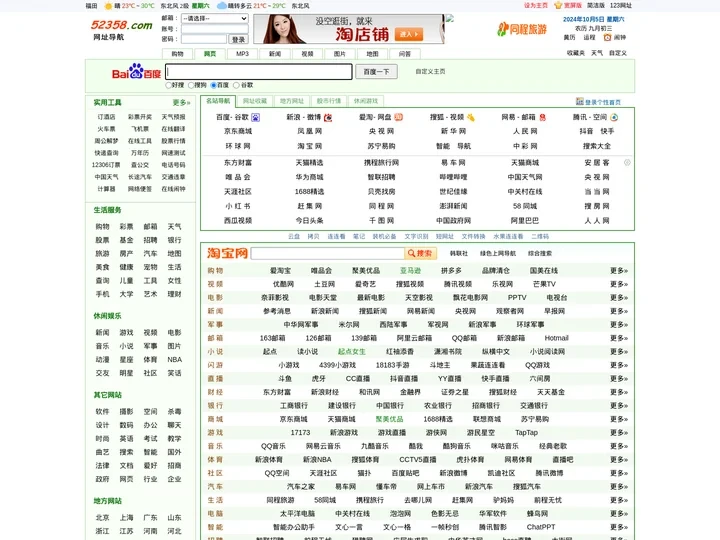The image size is (720, 540).
Task: Open the 邮箱 provider dropdown
Action: pyautogui.click(x=215, y=18)
